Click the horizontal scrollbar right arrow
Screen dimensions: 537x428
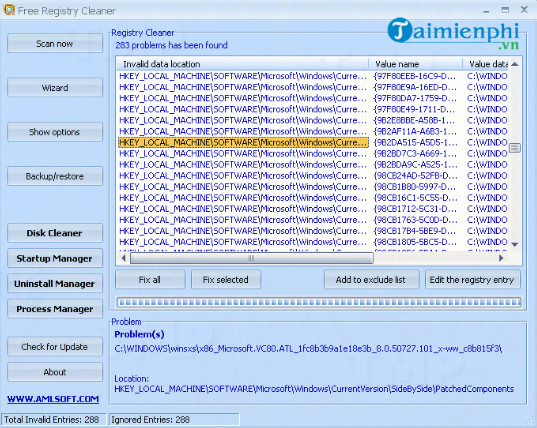tap(501, 258)
